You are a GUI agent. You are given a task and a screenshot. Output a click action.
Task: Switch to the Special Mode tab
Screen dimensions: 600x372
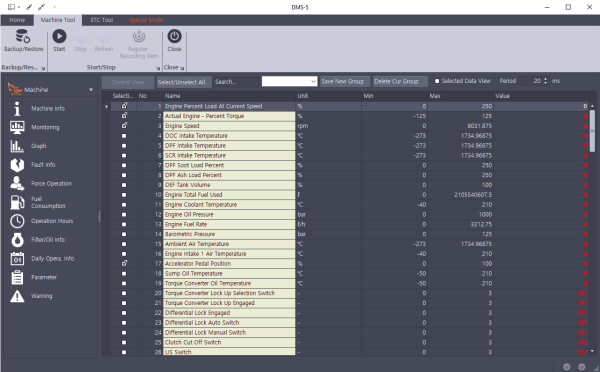(146, 20)
